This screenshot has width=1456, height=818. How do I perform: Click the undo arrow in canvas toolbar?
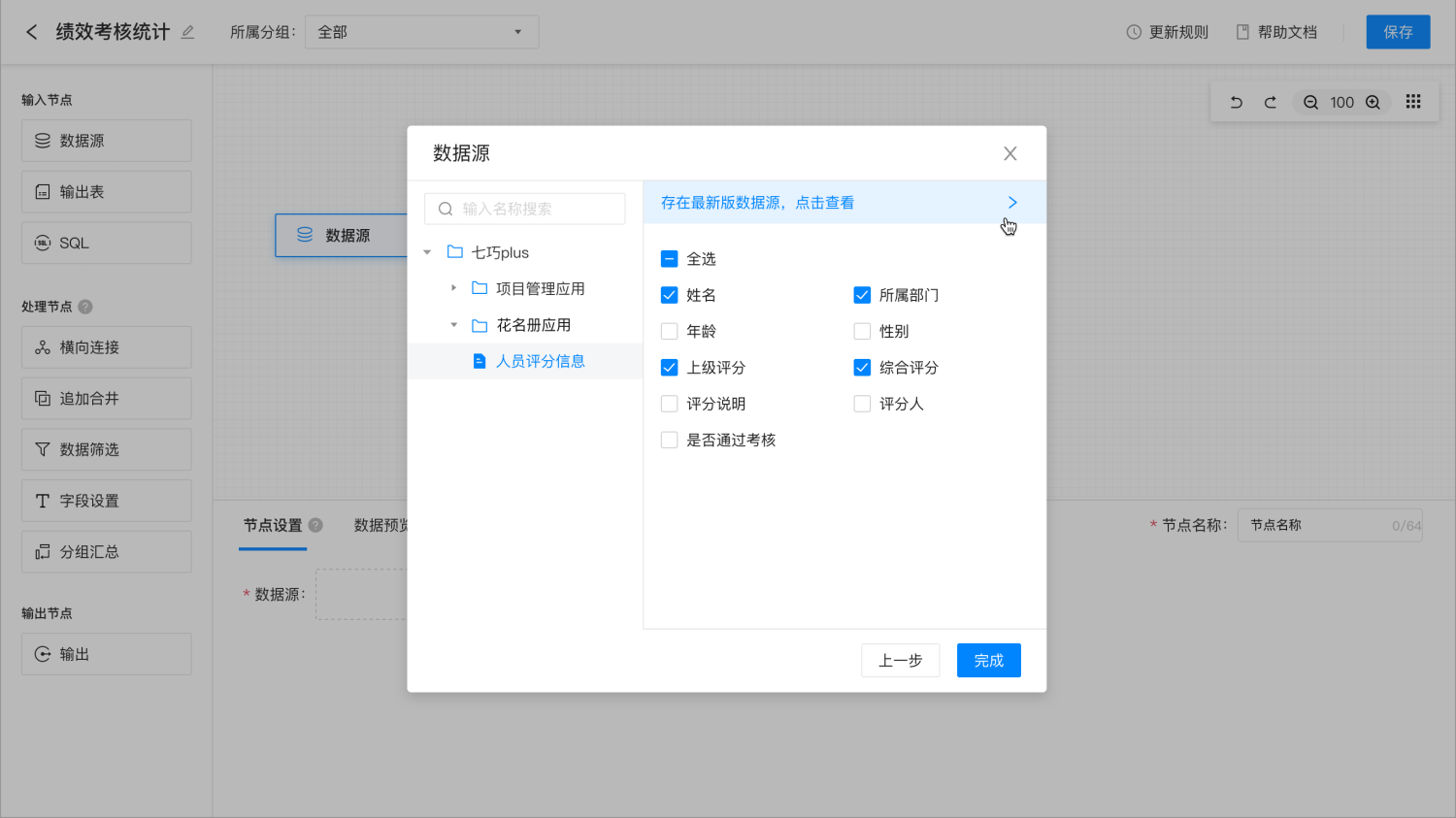(x=1237, y=102)
